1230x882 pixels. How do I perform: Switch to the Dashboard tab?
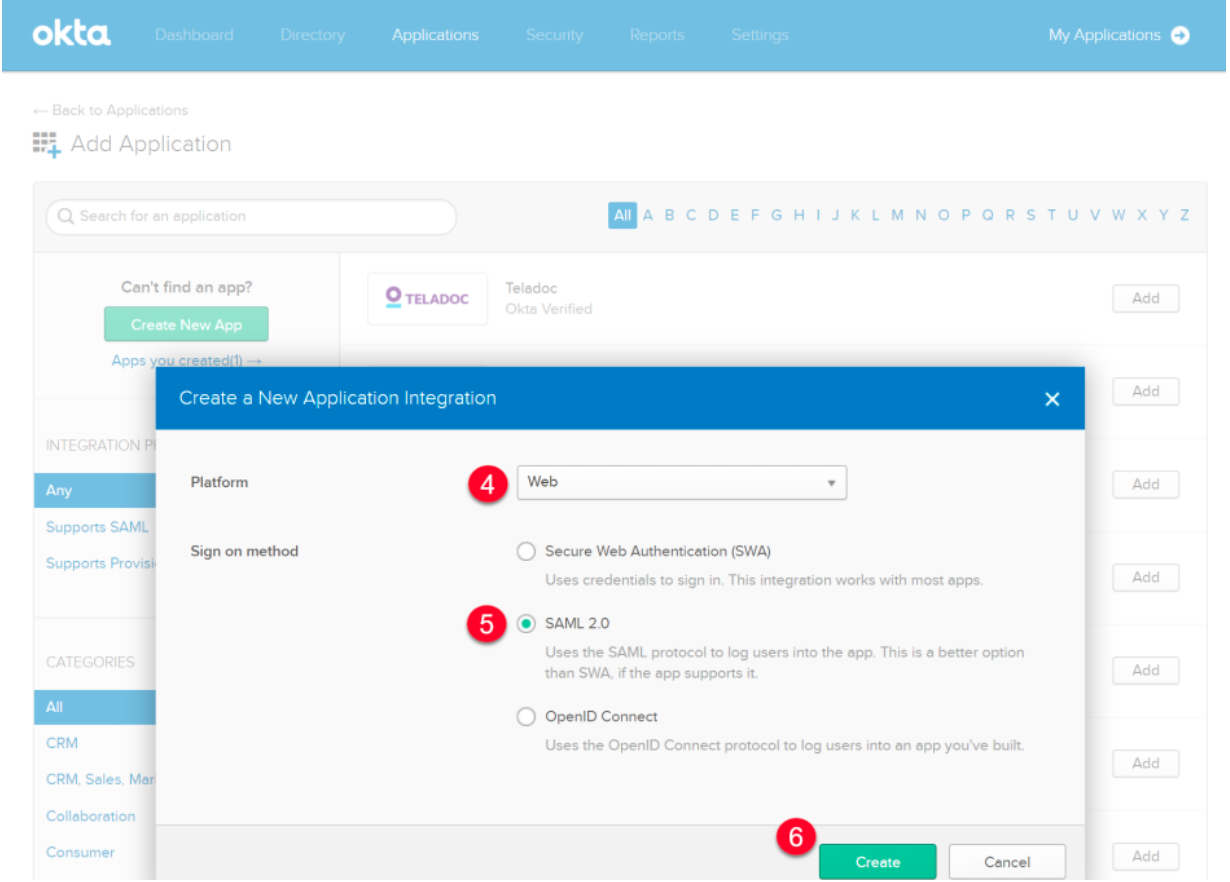click(x=194, y=34)
